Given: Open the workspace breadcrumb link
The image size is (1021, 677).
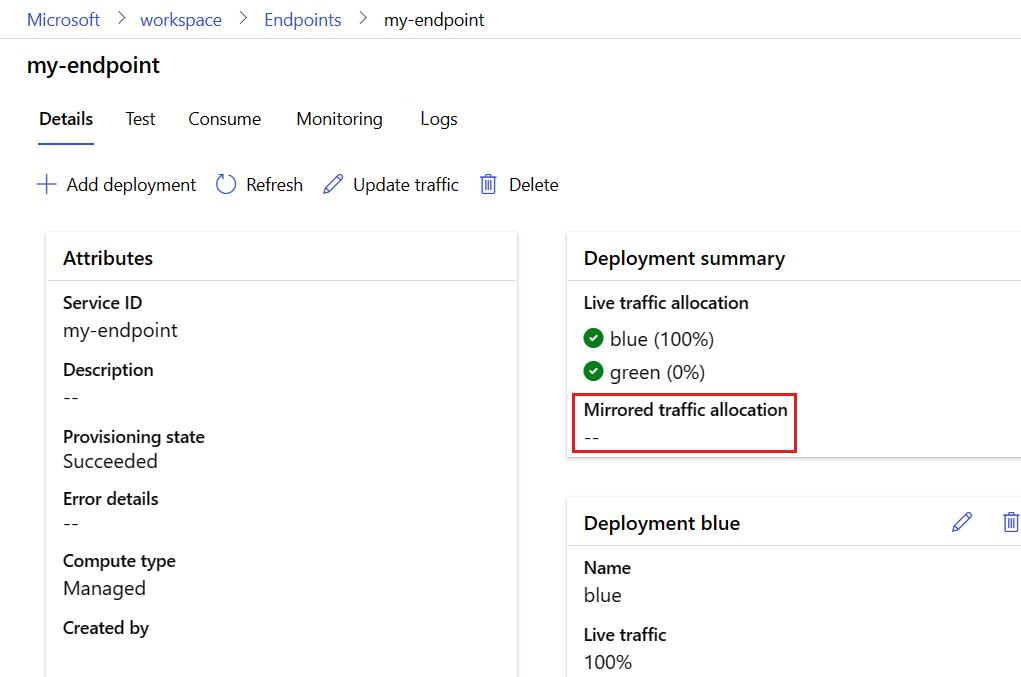Looking at the screenshot, I should click(x=181, y=20).
